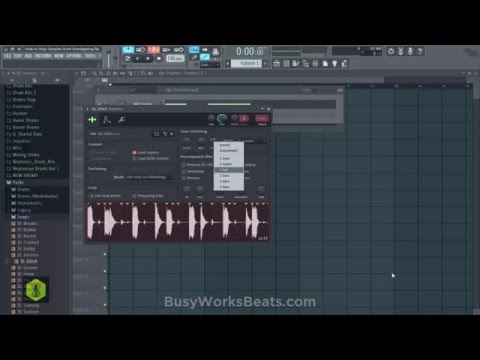Open the TOOLS menu
The height and width of the screenshot is (360, 480).
pyautogui.click(x=90, y=56)
